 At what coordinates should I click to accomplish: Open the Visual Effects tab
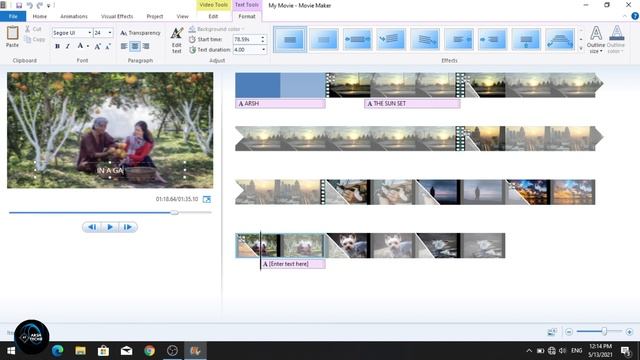pos(117,16)
